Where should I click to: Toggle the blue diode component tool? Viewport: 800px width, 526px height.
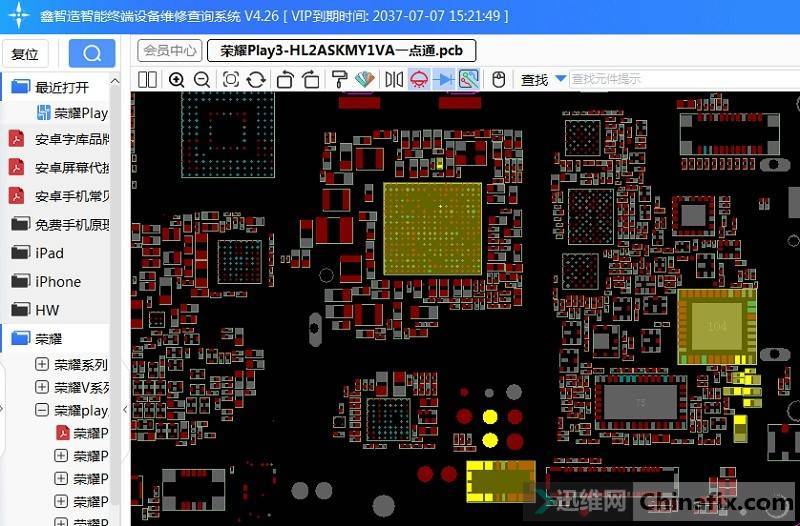tap(444, 79)
